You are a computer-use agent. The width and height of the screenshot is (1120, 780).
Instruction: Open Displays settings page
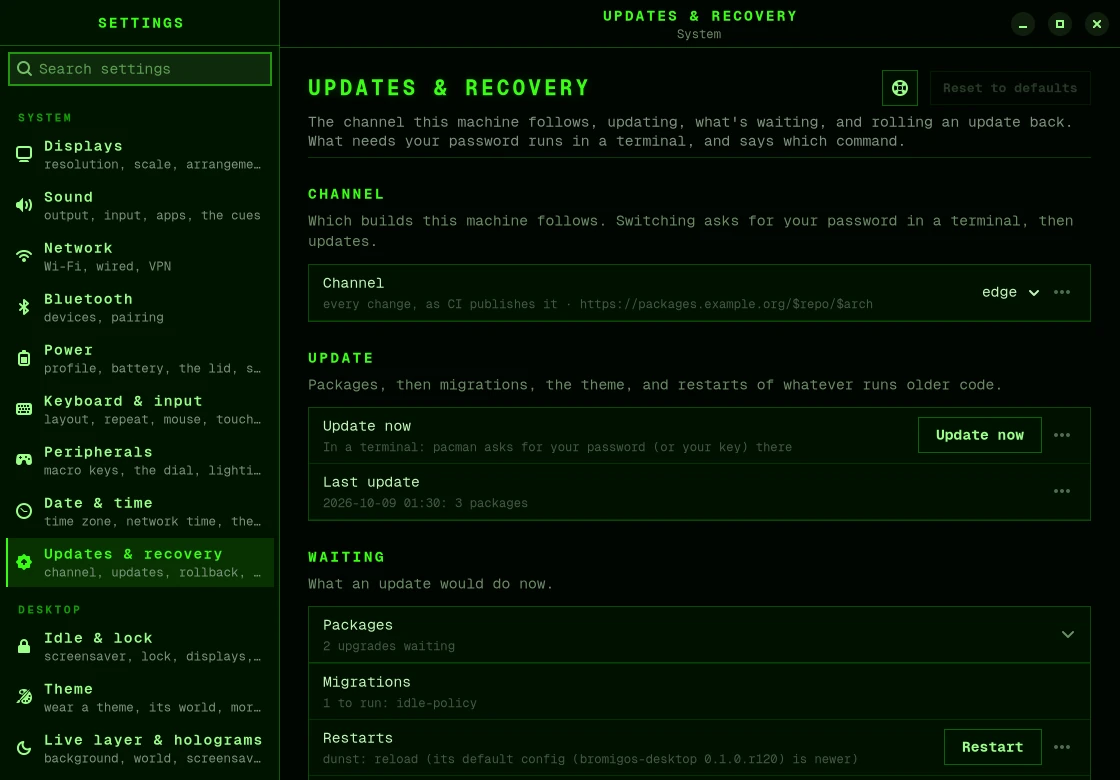click(x=140, y=154)
